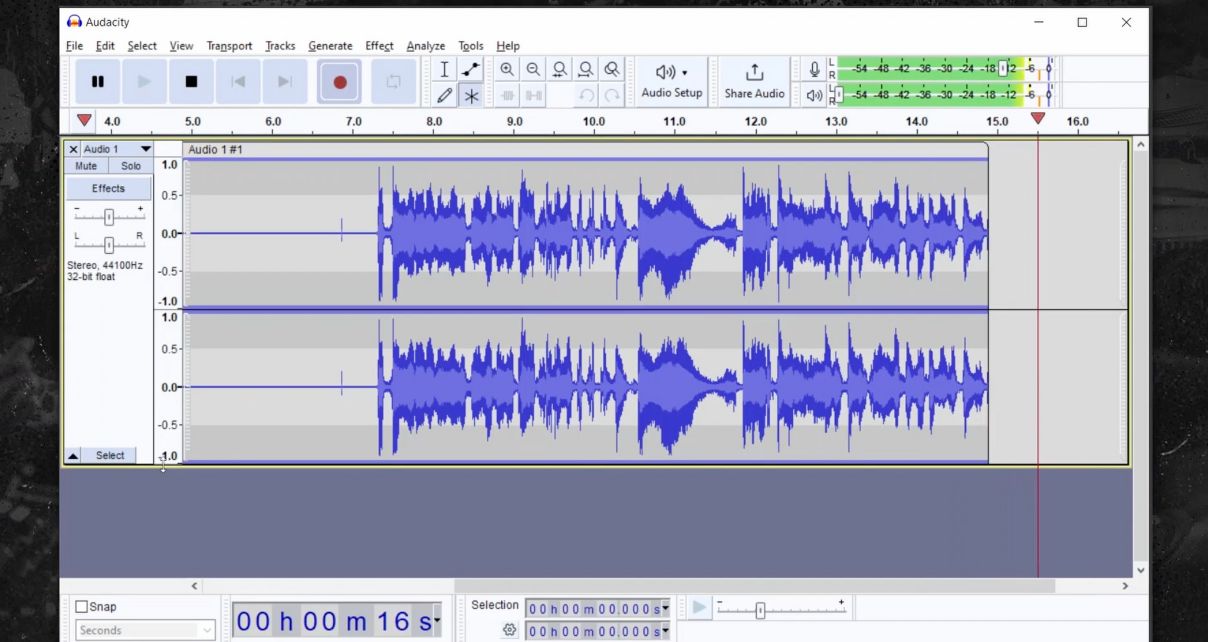Screen dimensions: 1208x642
Task: Click the Fit Project to Width icon
Action: [x=585, y=69]
